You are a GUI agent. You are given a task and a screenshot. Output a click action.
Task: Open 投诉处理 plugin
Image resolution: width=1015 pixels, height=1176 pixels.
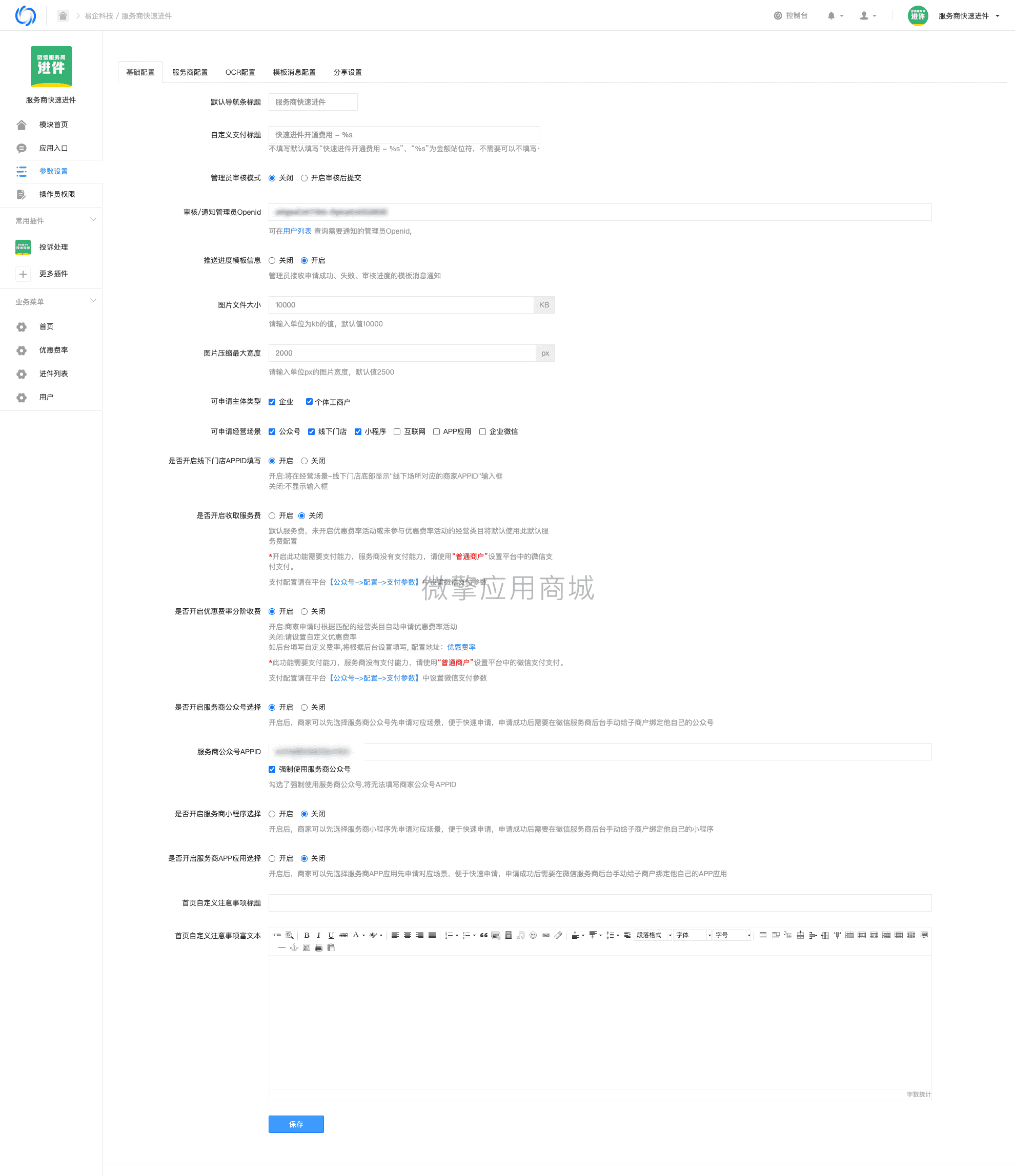pos(53,247)
